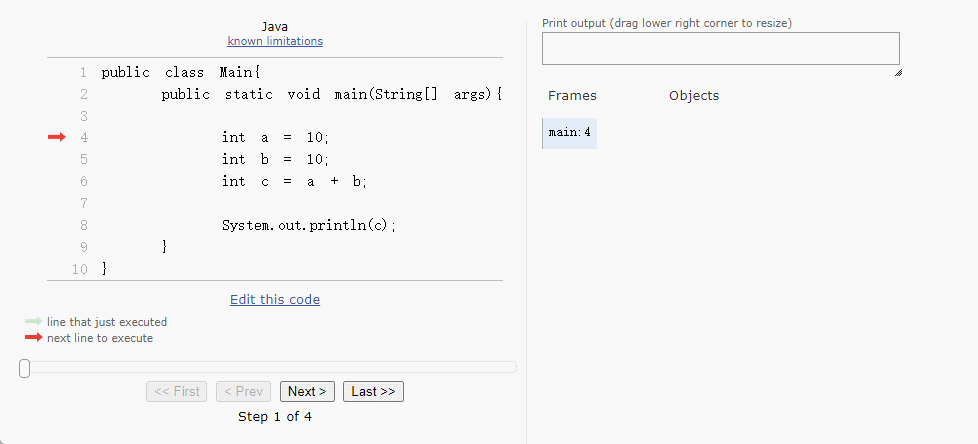Open the Edit this code link

point(275,299)
